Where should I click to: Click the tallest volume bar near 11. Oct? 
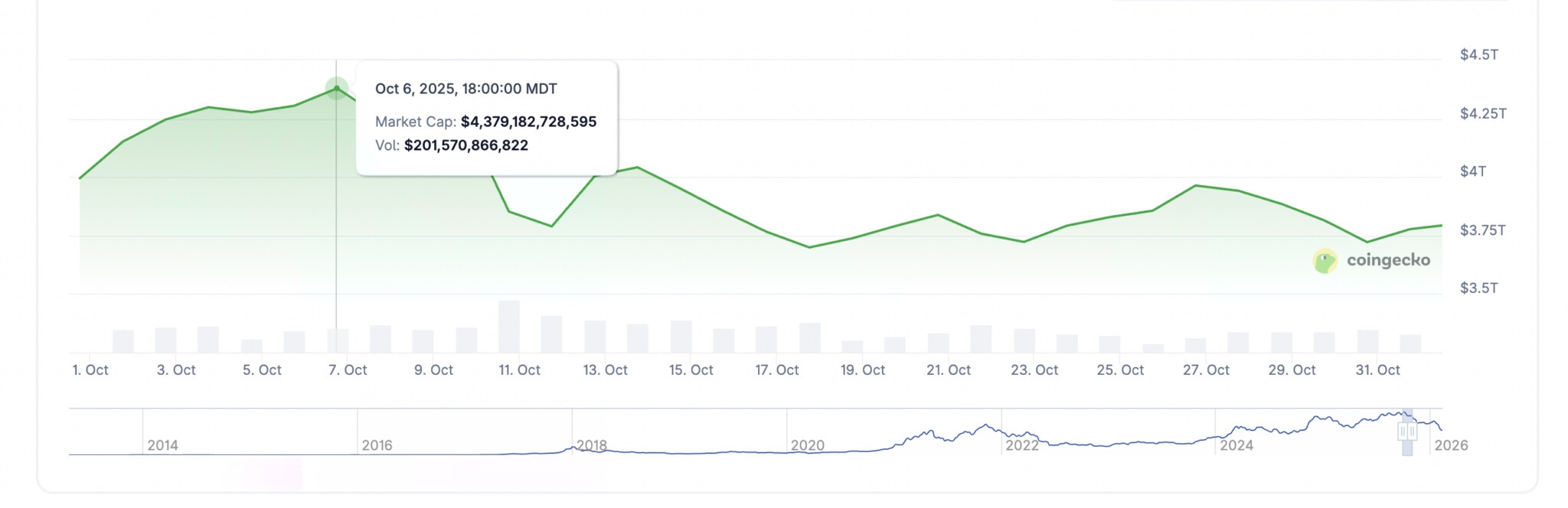click(508, 327)
